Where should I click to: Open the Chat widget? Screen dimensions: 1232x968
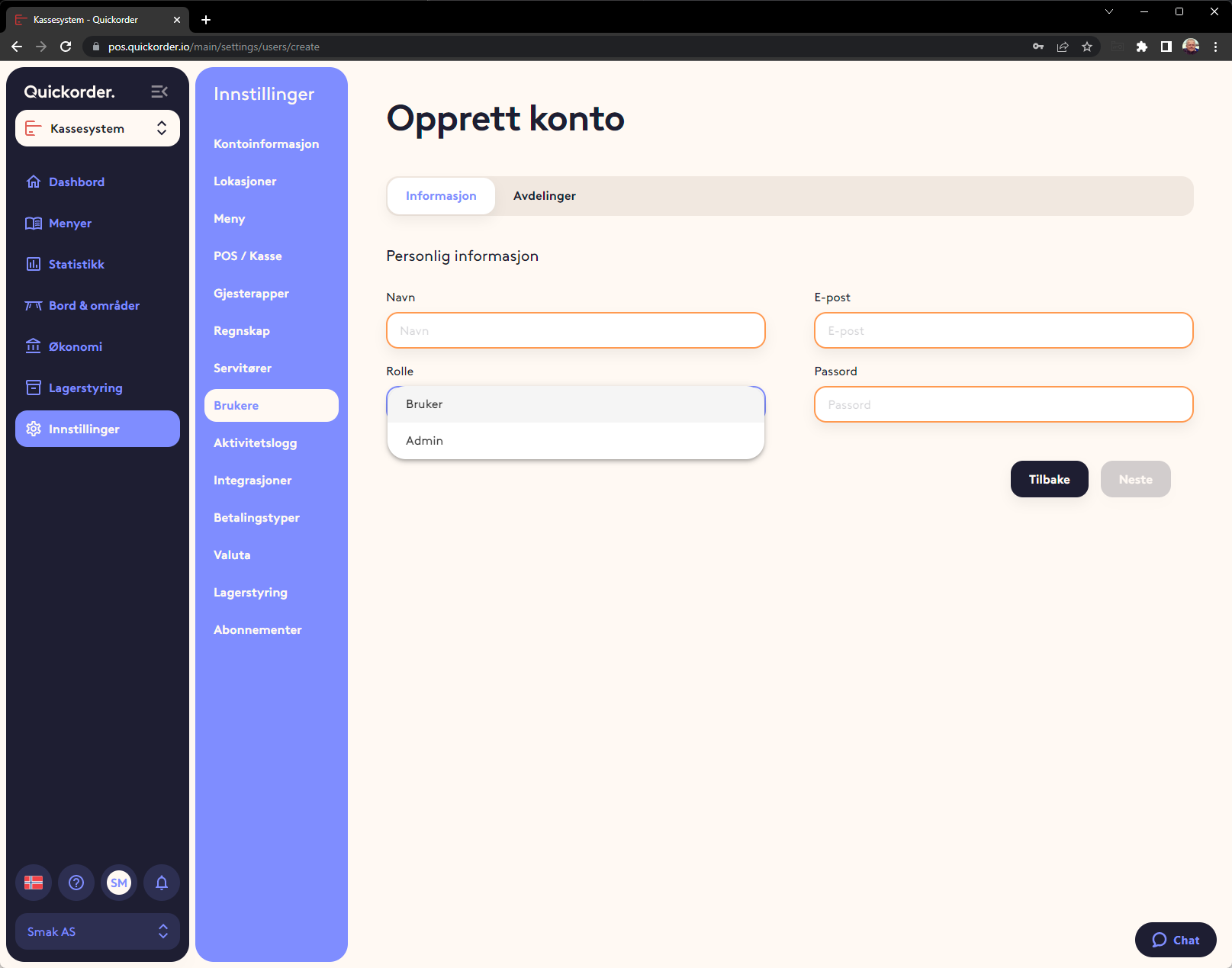(x=1176, y=940)
